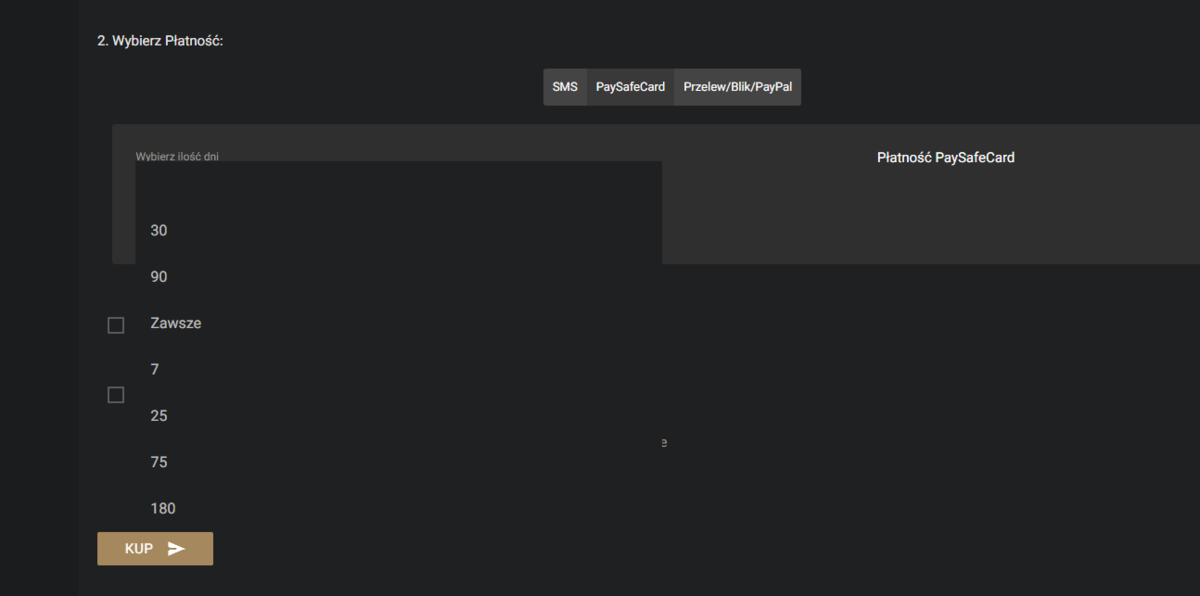
Task: Choose the 30 days option
Action: click(398, 230)
